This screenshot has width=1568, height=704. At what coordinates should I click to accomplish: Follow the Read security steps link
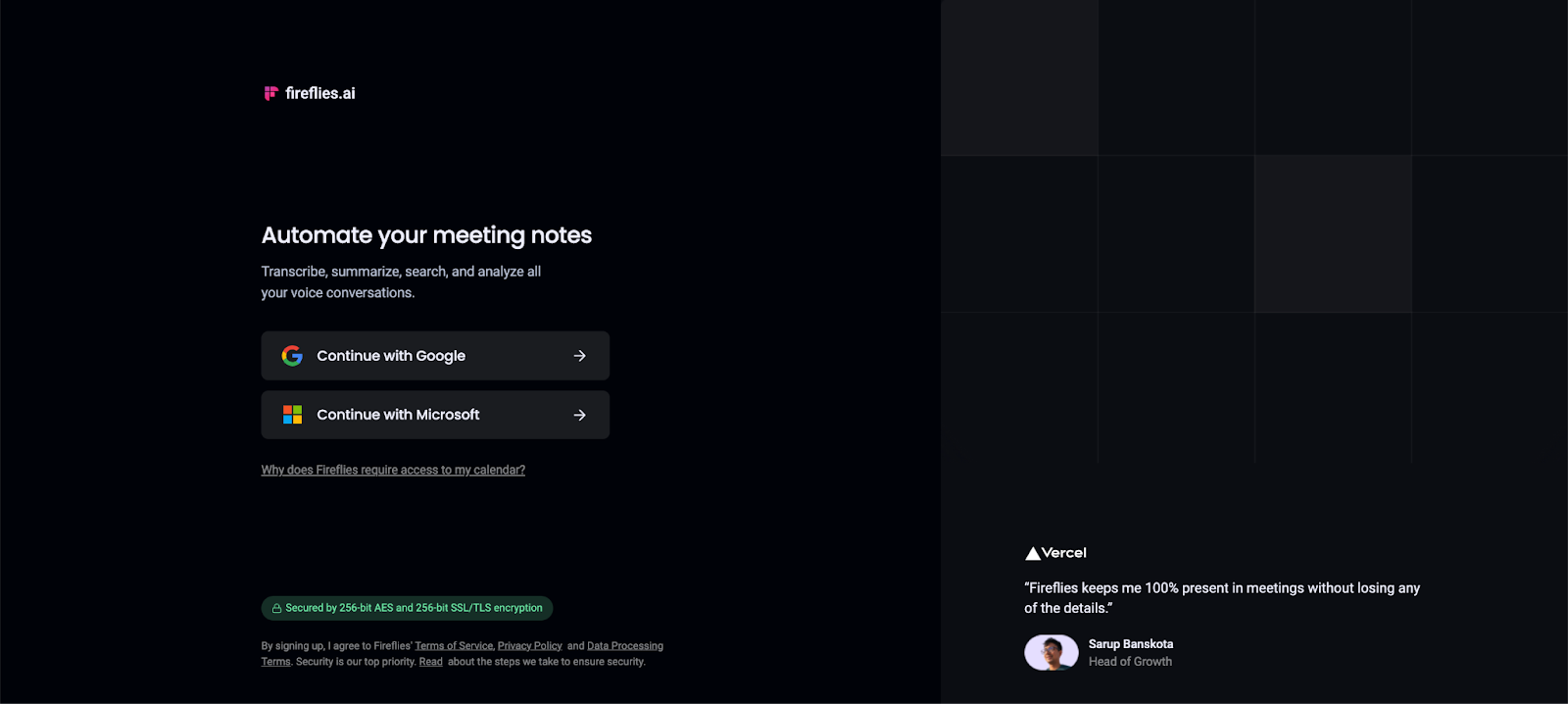coord(430,662)
